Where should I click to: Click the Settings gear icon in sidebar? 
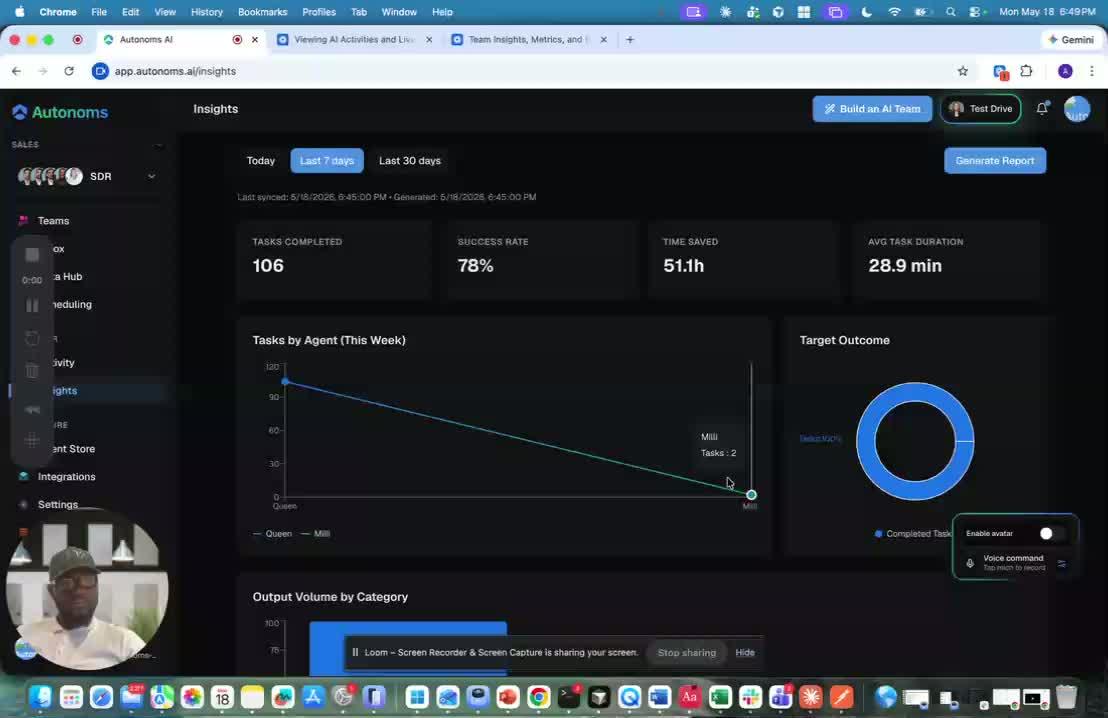(23, 505)
